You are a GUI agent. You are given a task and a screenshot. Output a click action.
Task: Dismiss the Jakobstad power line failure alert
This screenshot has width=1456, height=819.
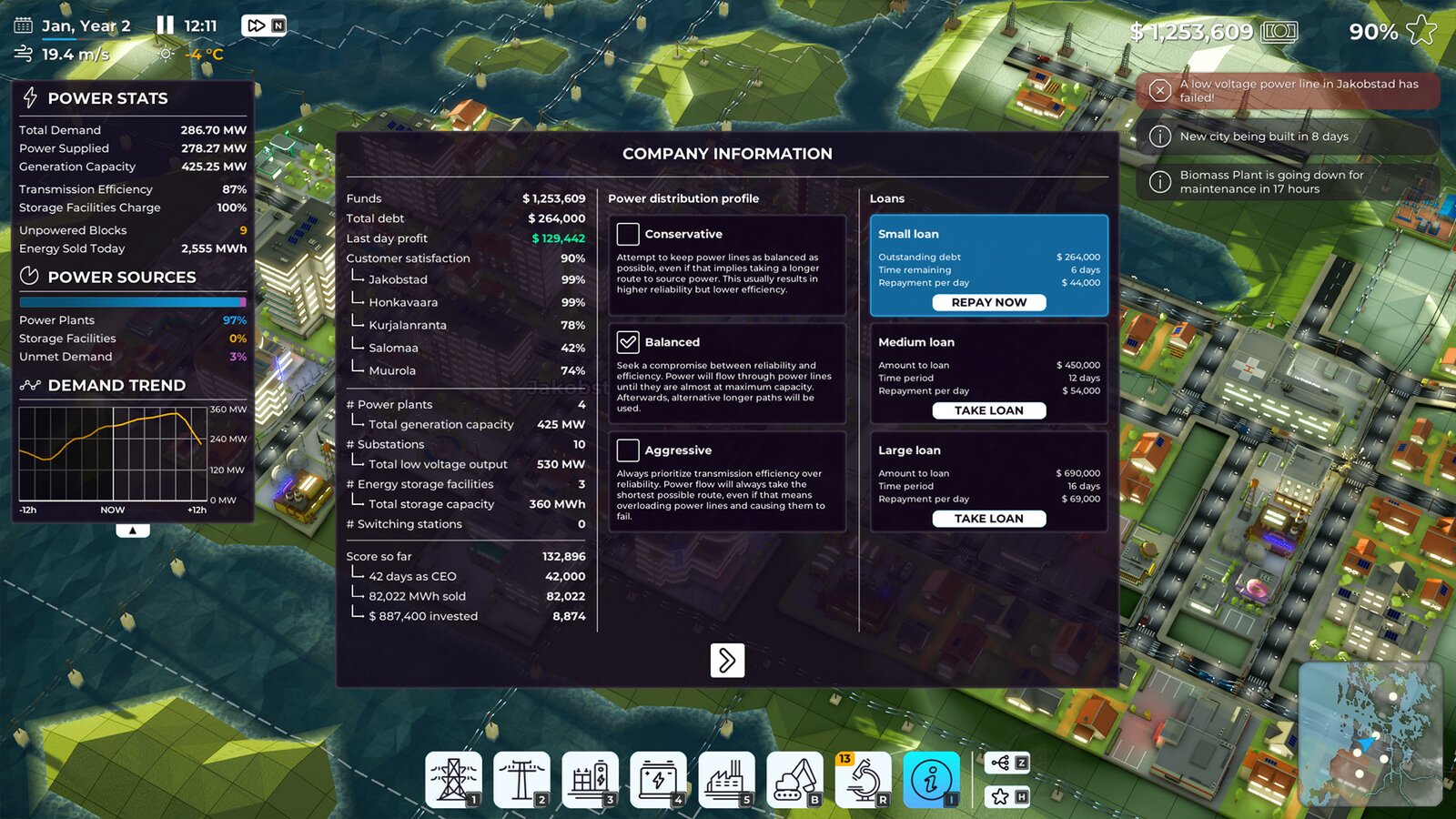coord(1159,91)
